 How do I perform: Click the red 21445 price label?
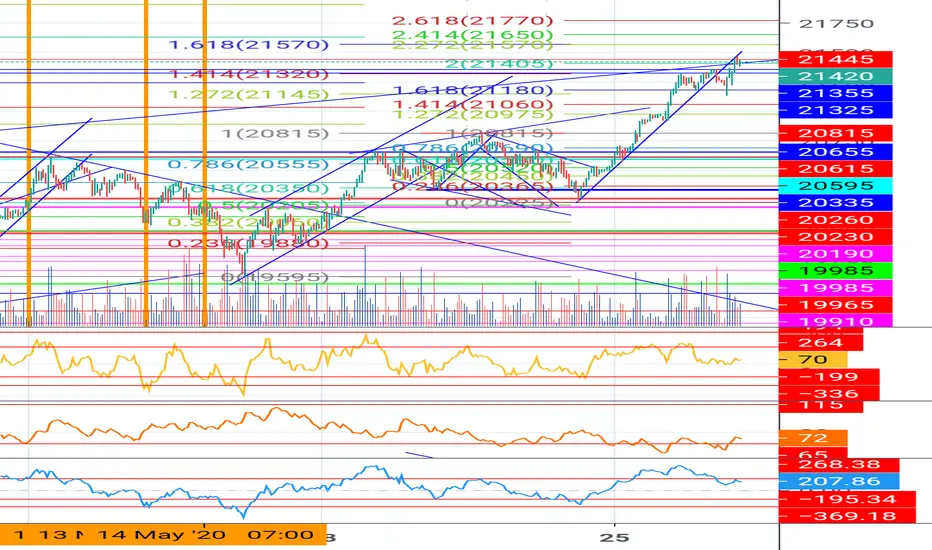(835, 59)
